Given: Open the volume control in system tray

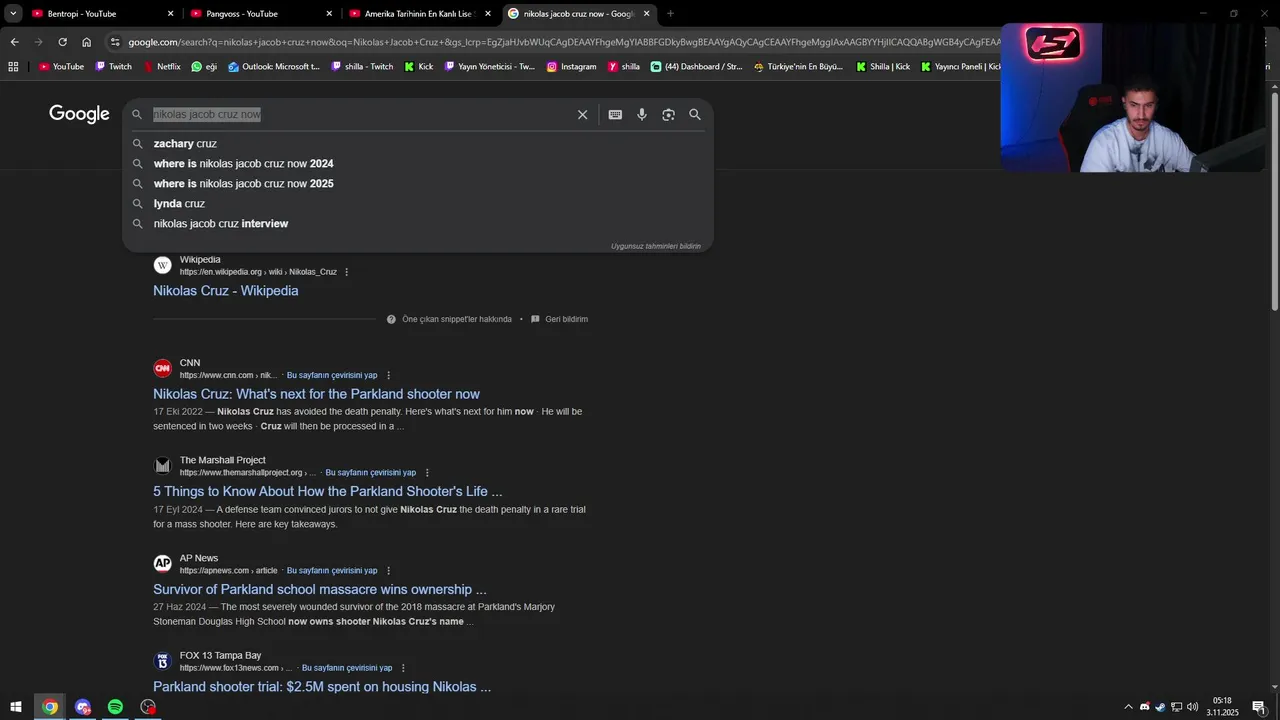Looking at the screenshot, I should pos(1192,707).
